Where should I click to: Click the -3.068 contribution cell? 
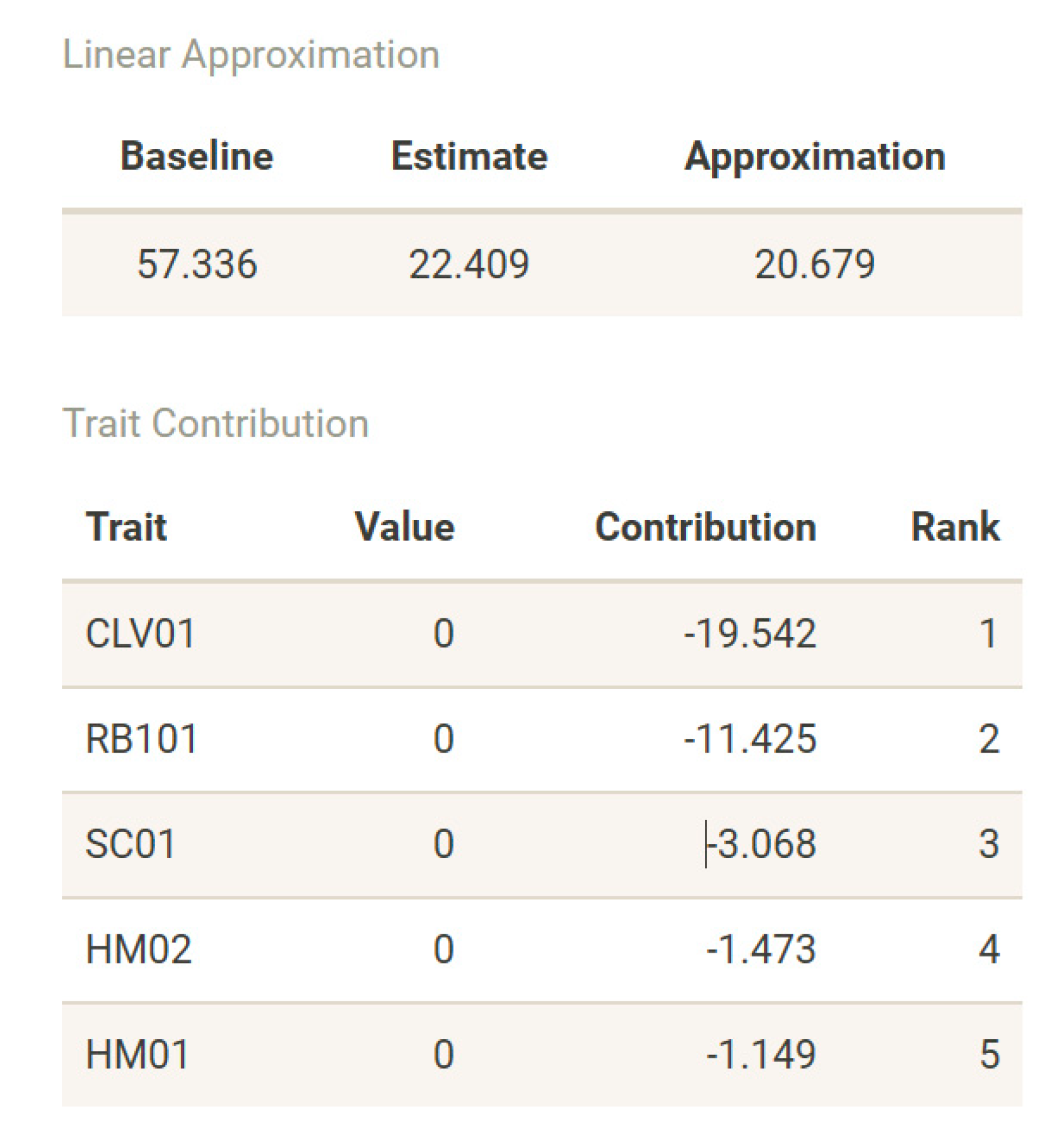tap(761, 844)
